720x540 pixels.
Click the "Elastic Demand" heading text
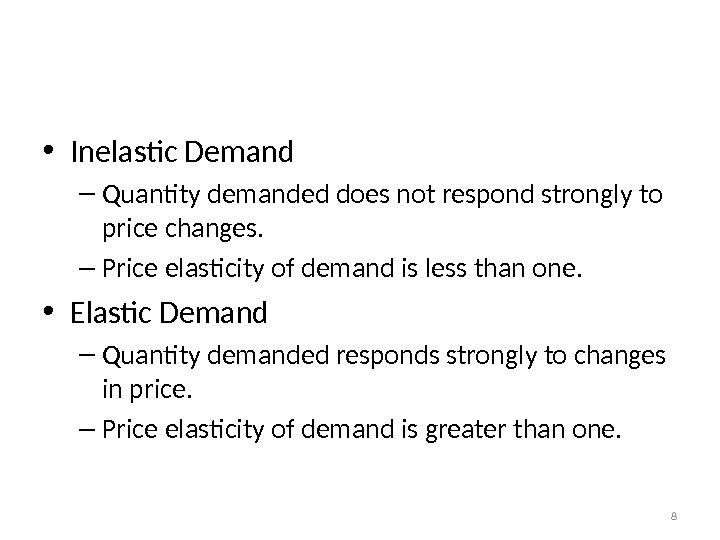tap(169, 314)
